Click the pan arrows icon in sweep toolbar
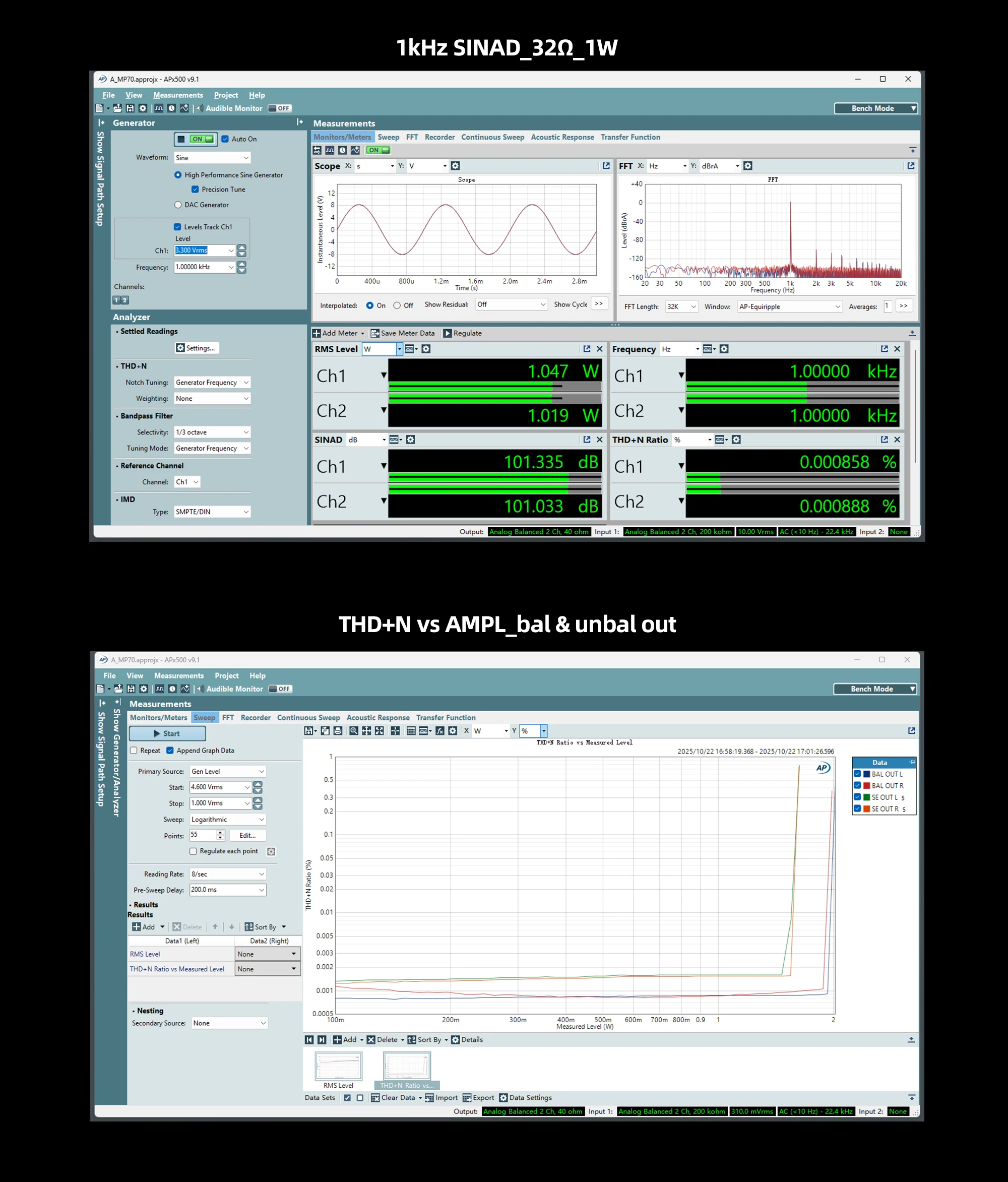Image resolution: width=1008 pixels, height=1182 pixels. click(367, 731)
